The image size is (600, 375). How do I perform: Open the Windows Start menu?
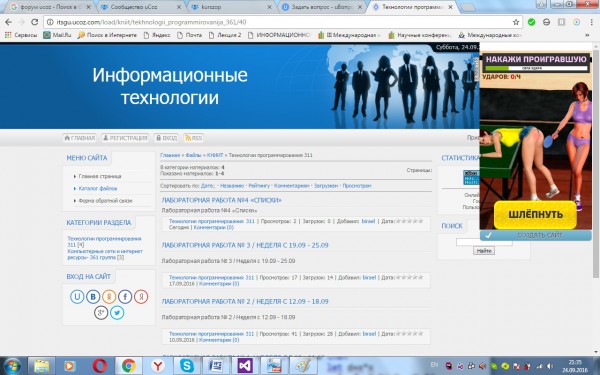pos(12,366)
